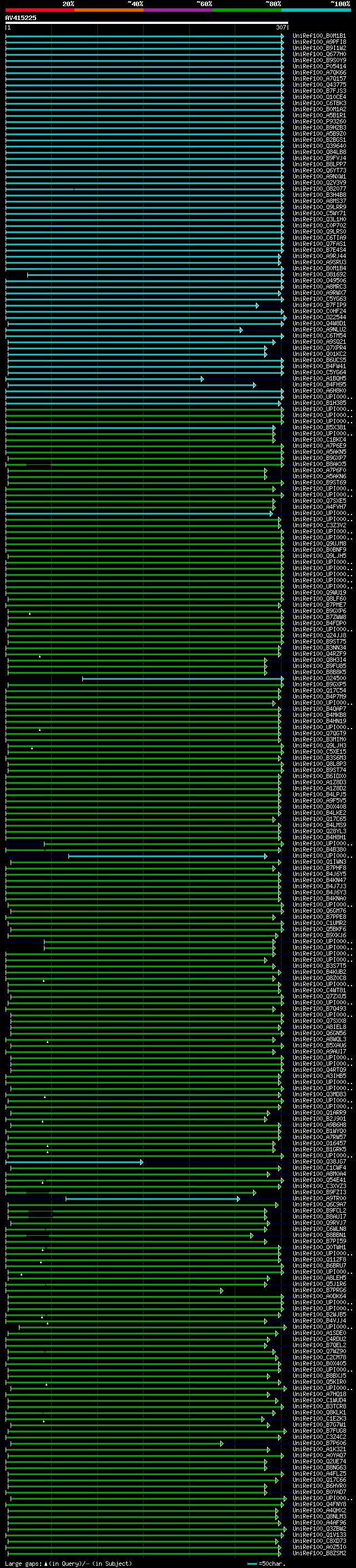Click hit label UniRef100_O82077
The image size is (356, 1568).
[x=319, y=189]
